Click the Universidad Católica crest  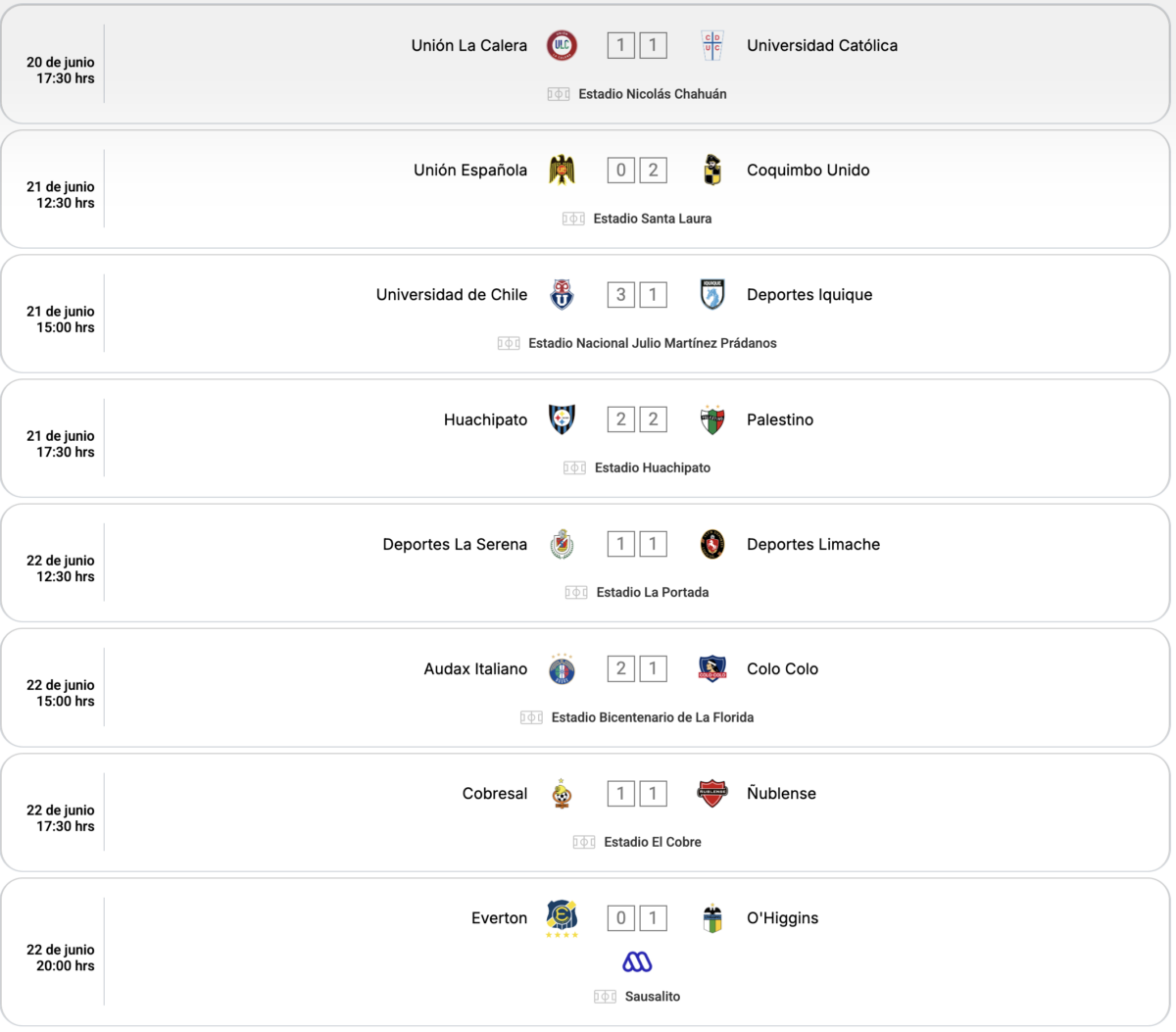click(712, 45)
